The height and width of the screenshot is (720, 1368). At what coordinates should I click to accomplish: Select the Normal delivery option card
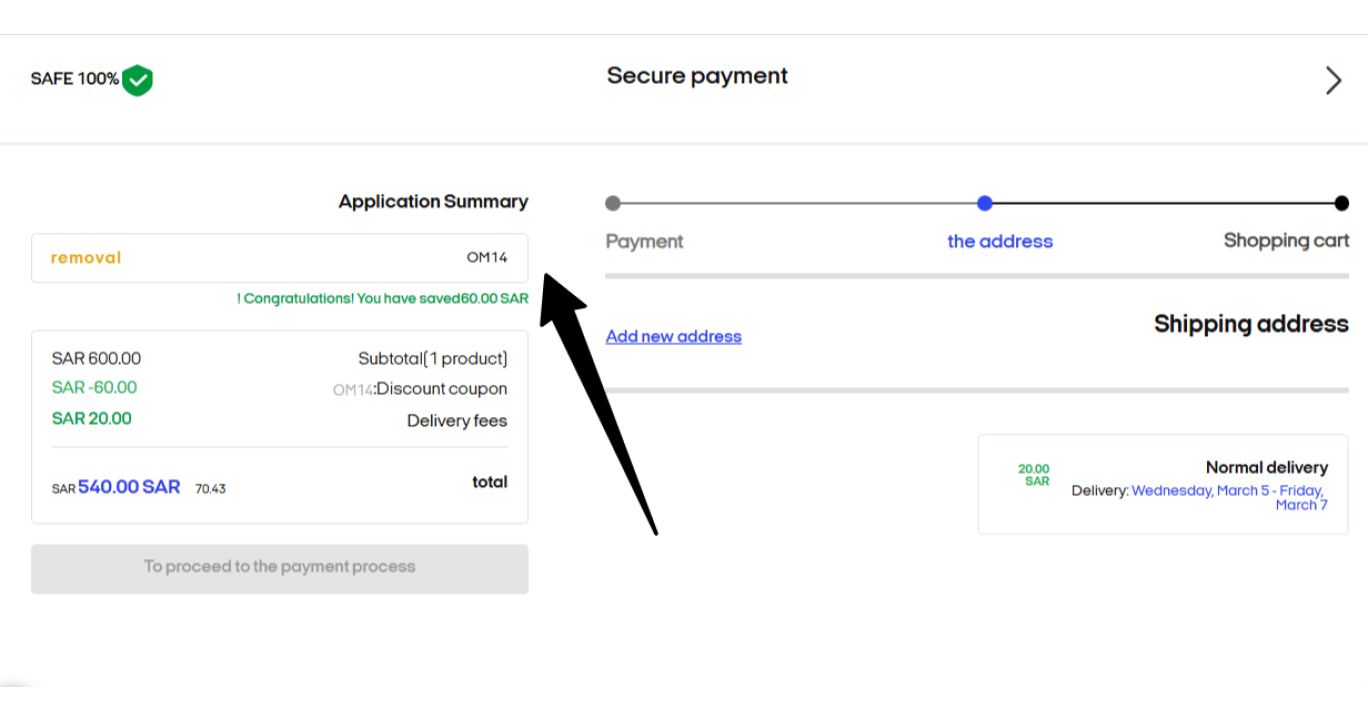point(1163,484)
